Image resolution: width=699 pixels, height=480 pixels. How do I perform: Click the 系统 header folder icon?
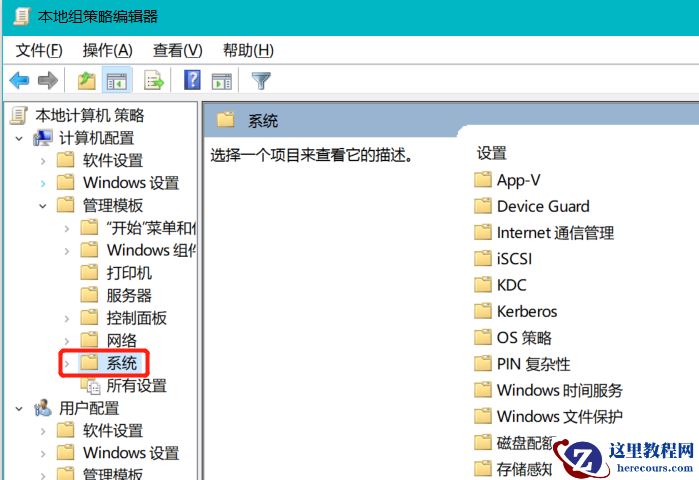[x=226, y=120]
